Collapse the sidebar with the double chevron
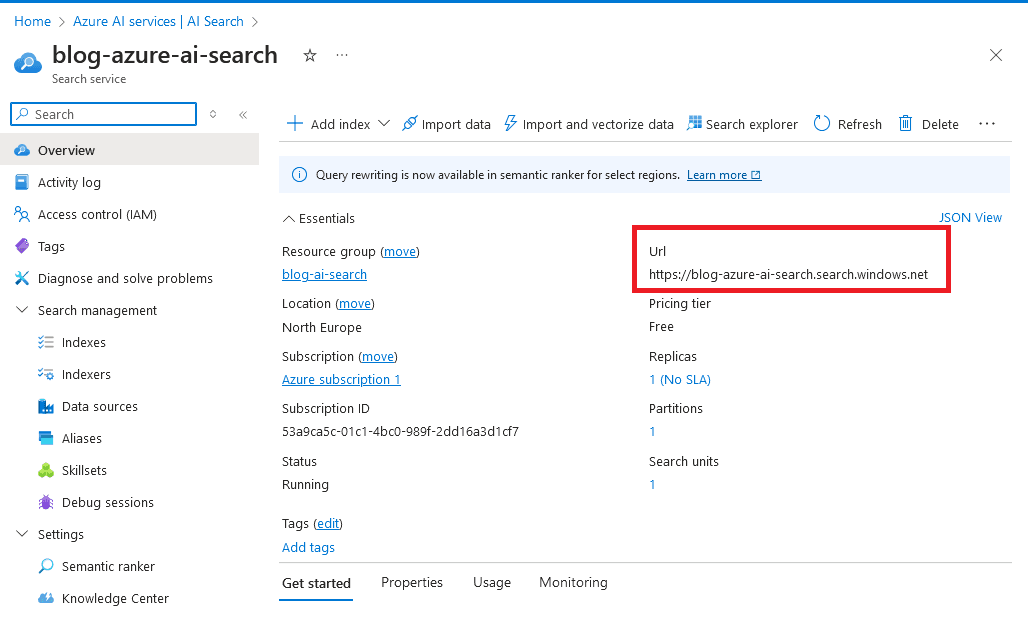Viewport: 1028px width, 618px height. (x=243, y=115)
